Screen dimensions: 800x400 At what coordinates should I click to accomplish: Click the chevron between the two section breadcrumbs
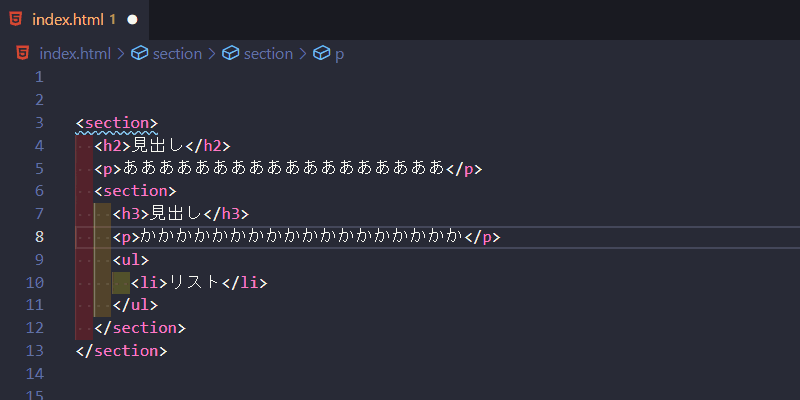pyautogui.click(x=212, y=54)
